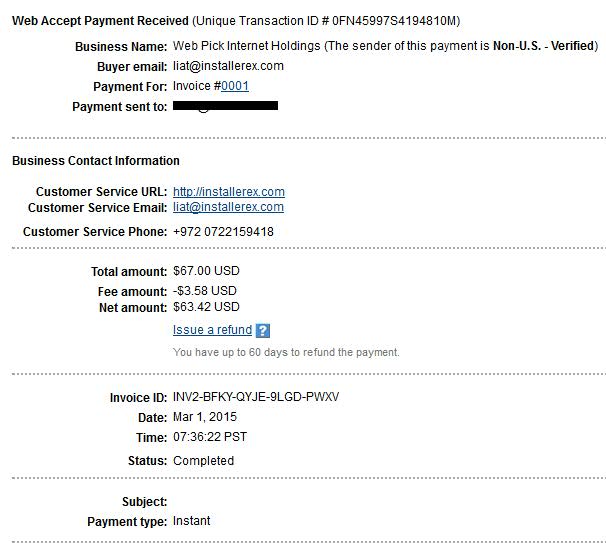The width and height of the screenshot is (606, 543).
Task: Click the refund help question-mark icon
Action: (263, 331)
